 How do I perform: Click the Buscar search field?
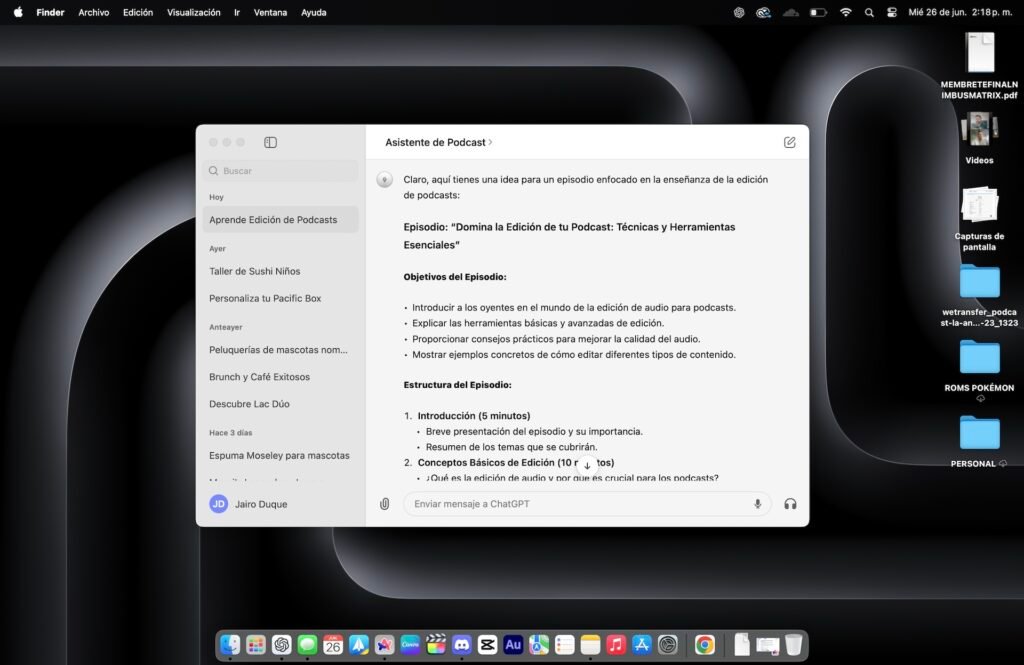click(281, 171)
